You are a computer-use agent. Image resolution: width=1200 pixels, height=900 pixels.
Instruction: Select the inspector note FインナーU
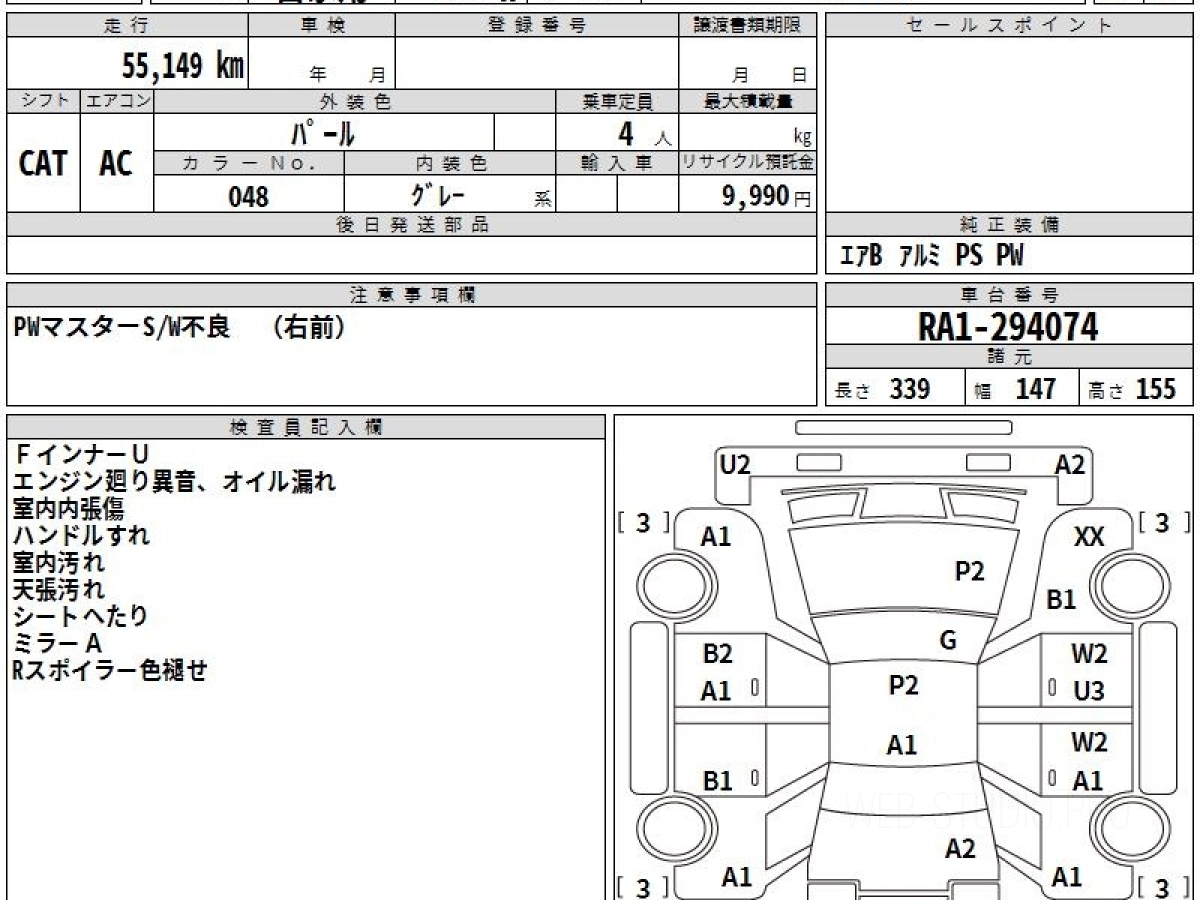coord(81,455)
